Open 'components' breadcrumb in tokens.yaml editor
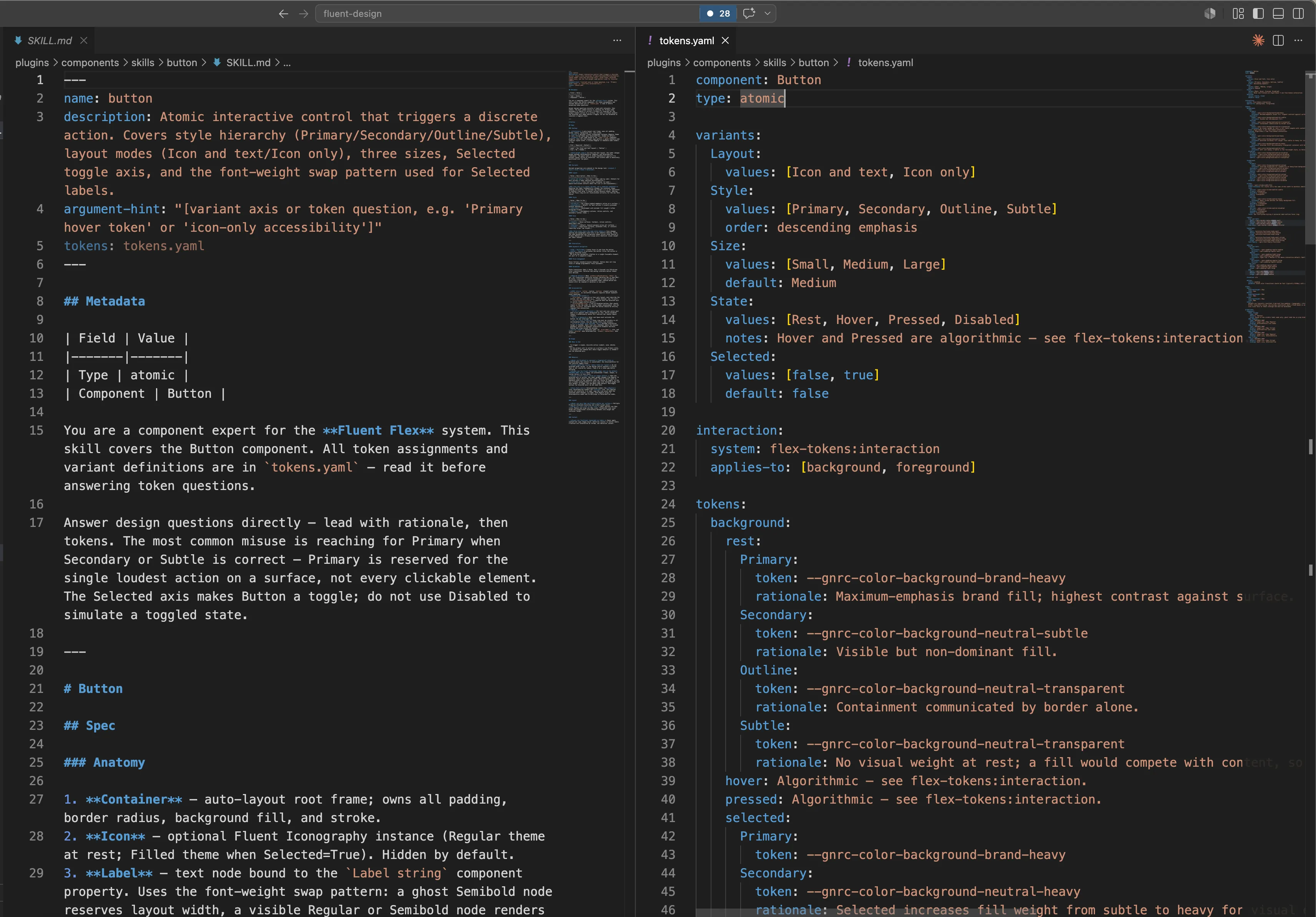The height and width of the screenshot is (917, 1316). point(722,63)
